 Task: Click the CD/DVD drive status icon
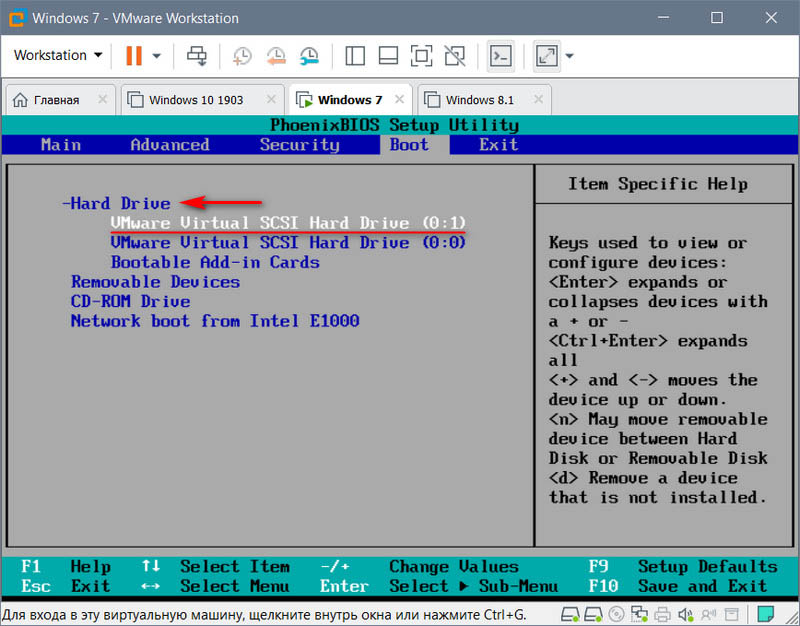pos(616,614)
